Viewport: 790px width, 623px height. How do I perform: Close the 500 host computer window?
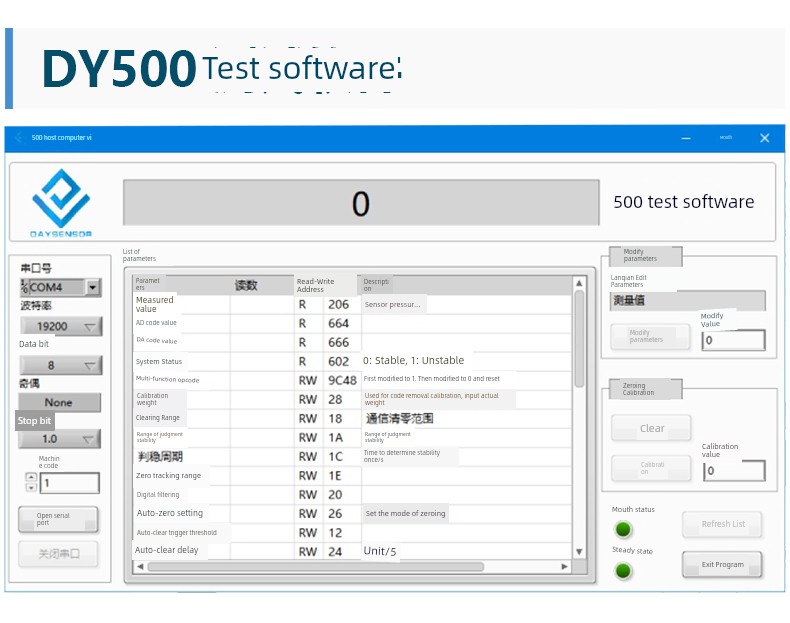coord(765,138)
